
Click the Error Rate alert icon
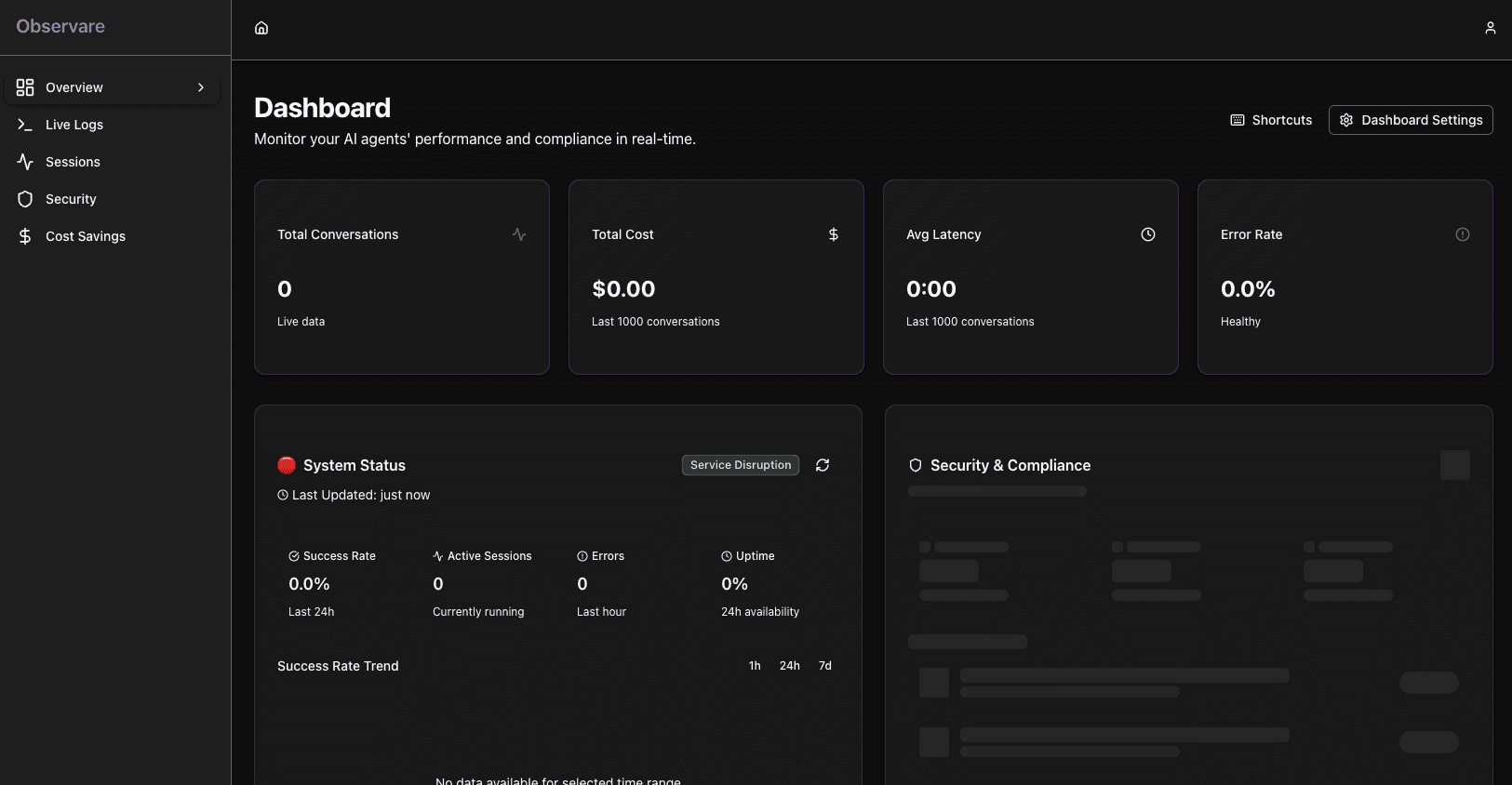tap(1463, 234)
